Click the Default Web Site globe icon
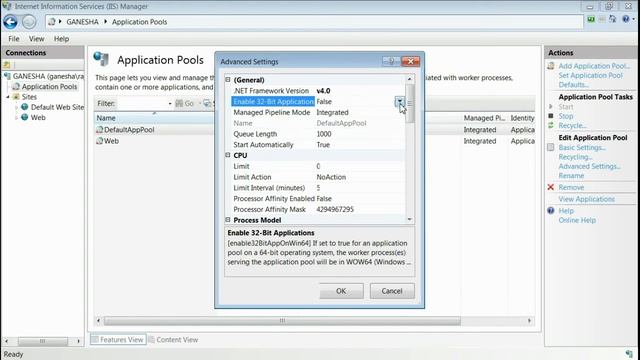This screenshot has width=640, height=360. point(24,107)
